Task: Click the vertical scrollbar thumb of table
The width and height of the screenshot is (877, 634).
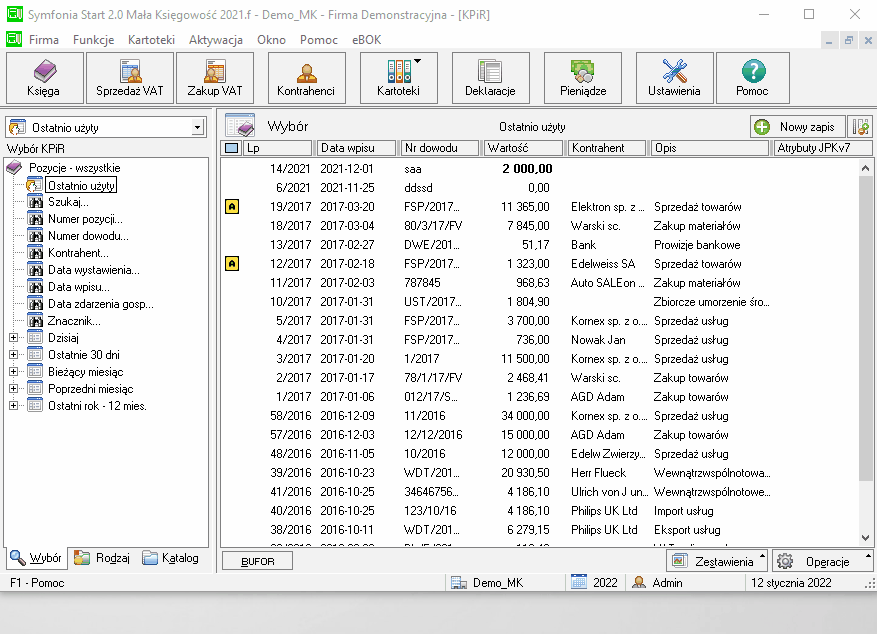Action: click(x=865, y=327)
